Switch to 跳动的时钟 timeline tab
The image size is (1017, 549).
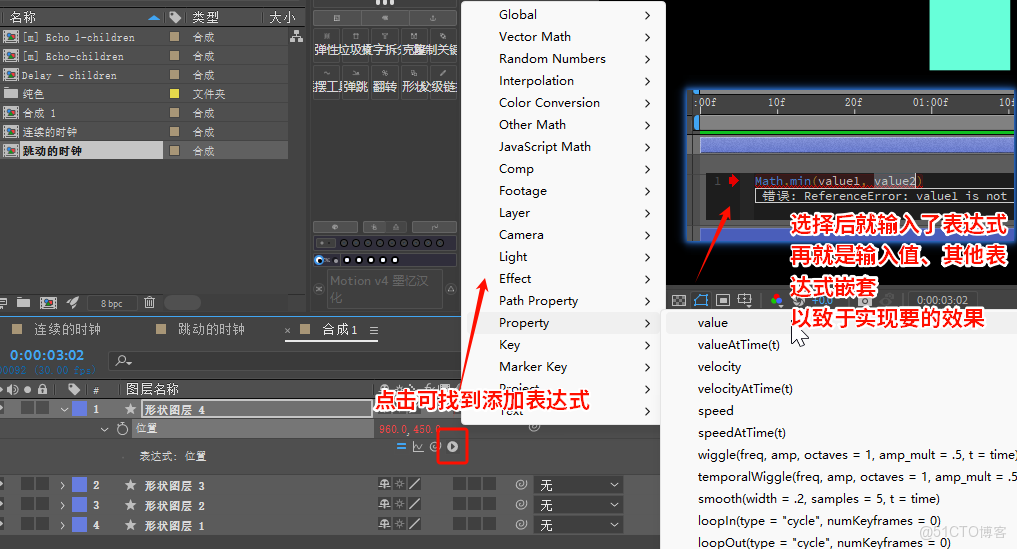click(x=211, y=330)
